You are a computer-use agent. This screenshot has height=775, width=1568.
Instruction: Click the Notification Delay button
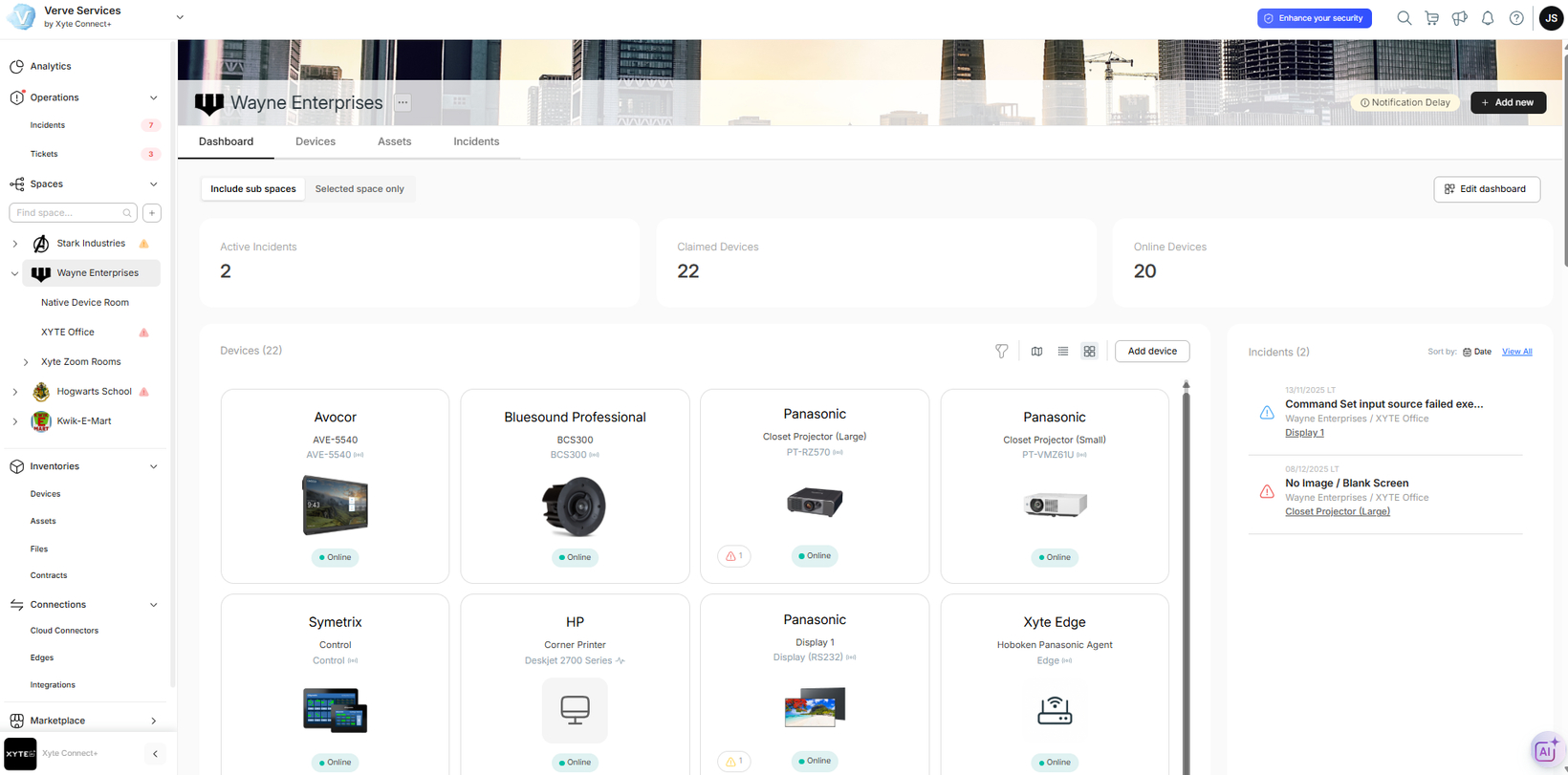1405,102
